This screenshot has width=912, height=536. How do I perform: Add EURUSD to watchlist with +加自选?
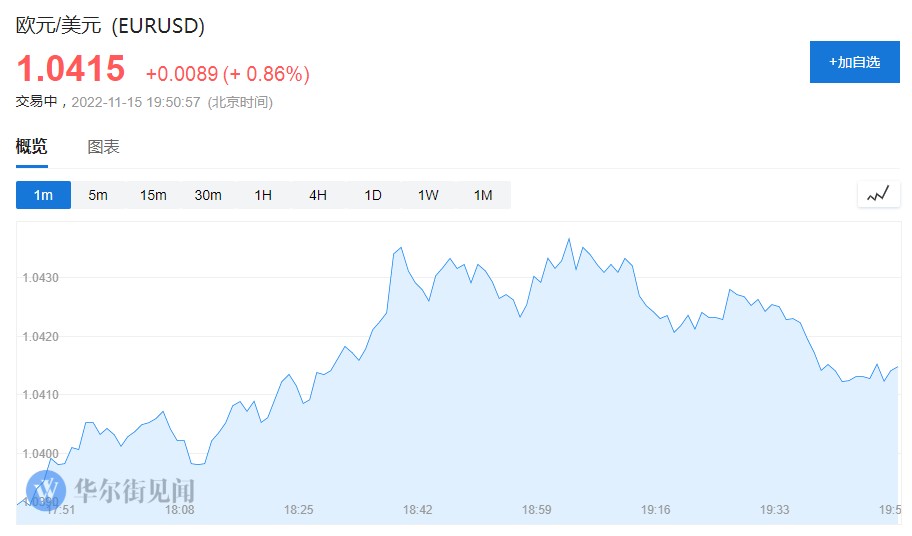[854, 62]
